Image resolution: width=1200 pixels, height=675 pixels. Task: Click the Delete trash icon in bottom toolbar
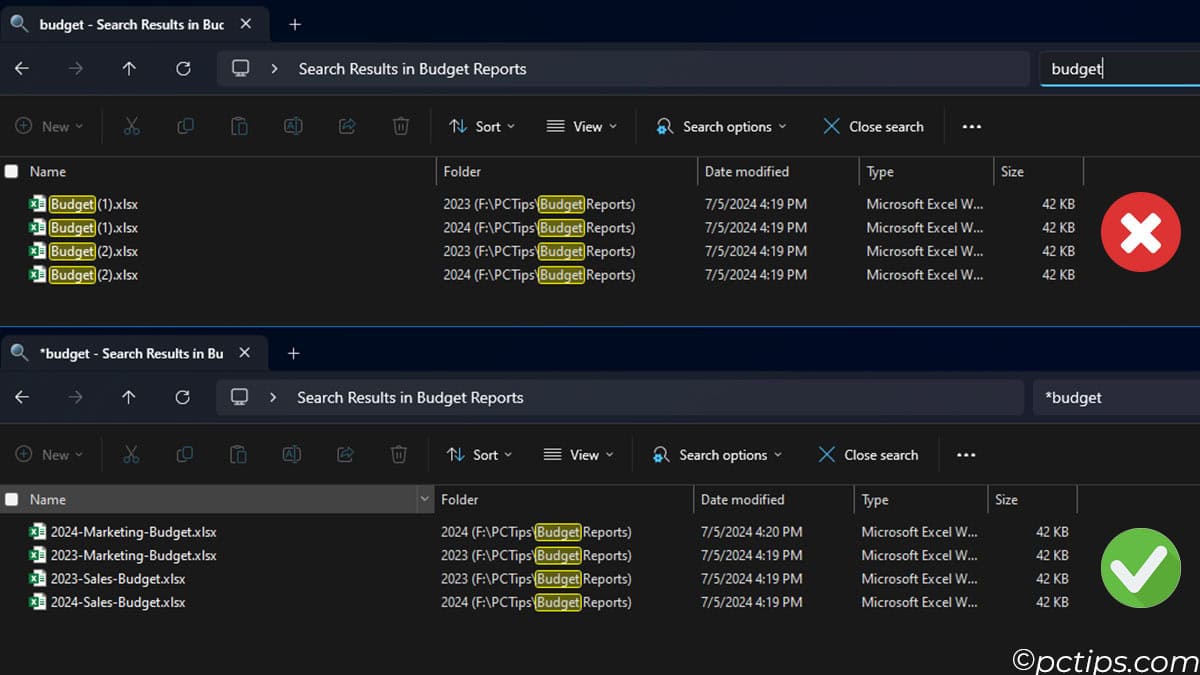click(399, 454)
